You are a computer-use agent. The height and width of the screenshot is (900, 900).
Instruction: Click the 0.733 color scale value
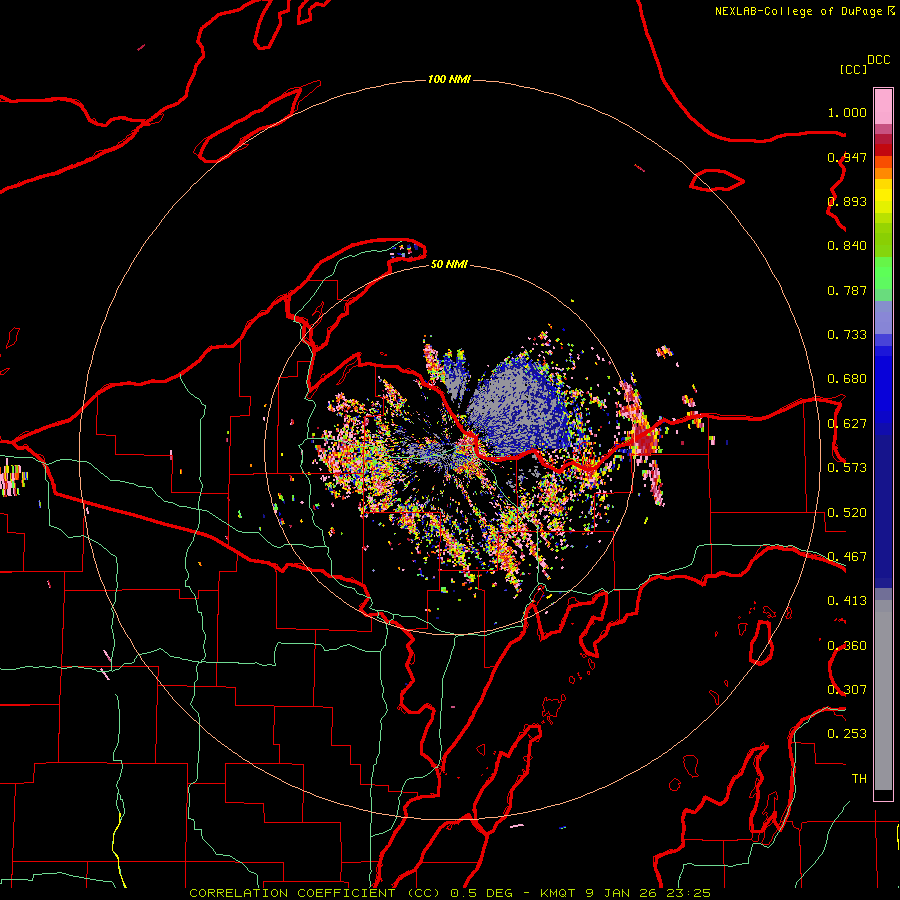pyautogui.click(x=847, y=335)
